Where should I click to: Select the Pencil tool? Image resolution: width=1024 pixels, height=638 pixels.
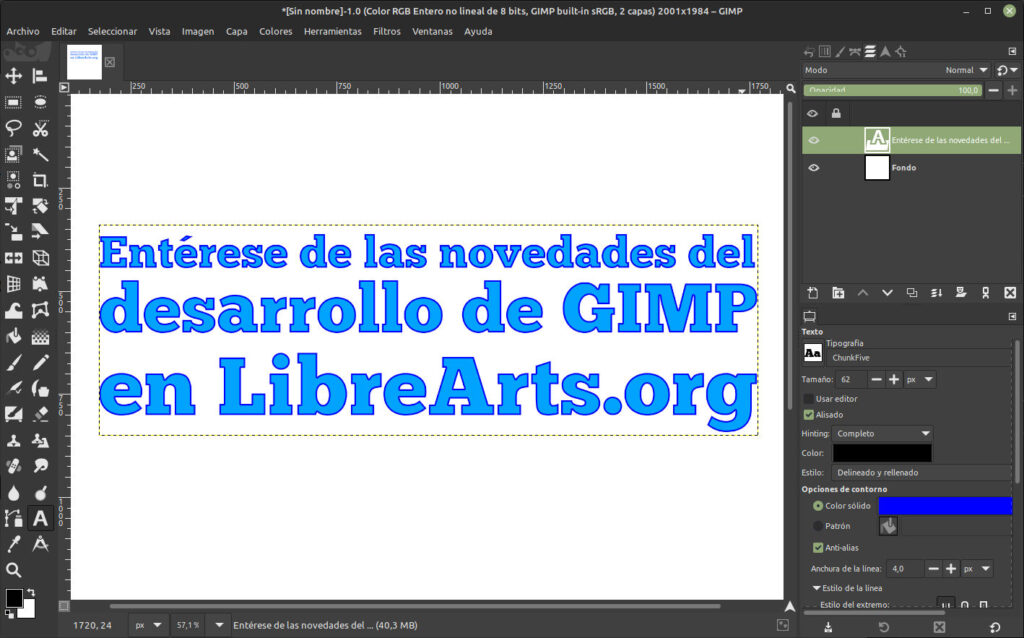40,362
